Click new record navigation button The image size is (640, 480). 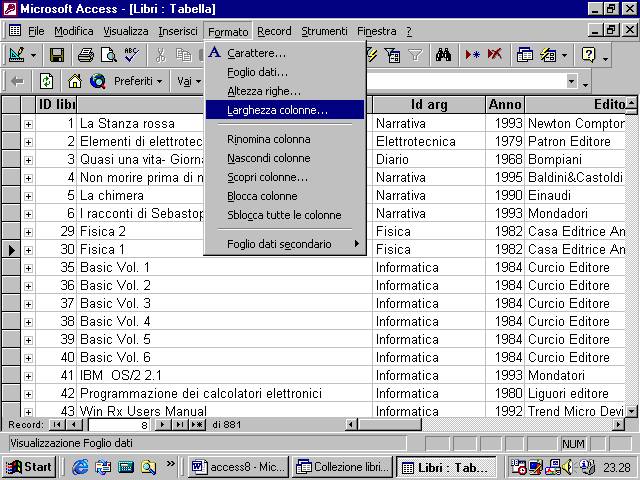click(x=197, y=424)
